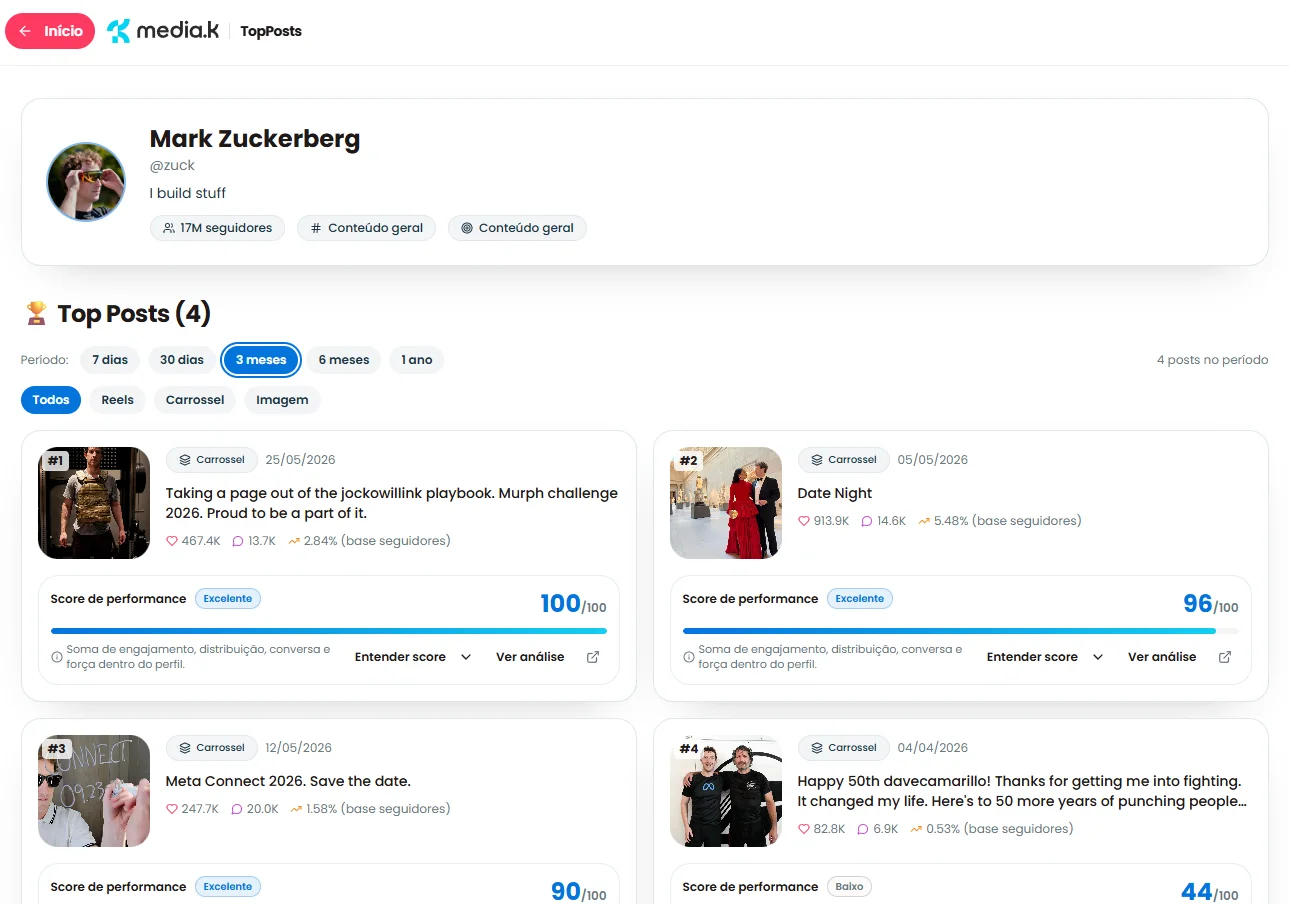Select the 30 dias period filter
Viewport: 1289px width, 904px height.
(182, 360)
